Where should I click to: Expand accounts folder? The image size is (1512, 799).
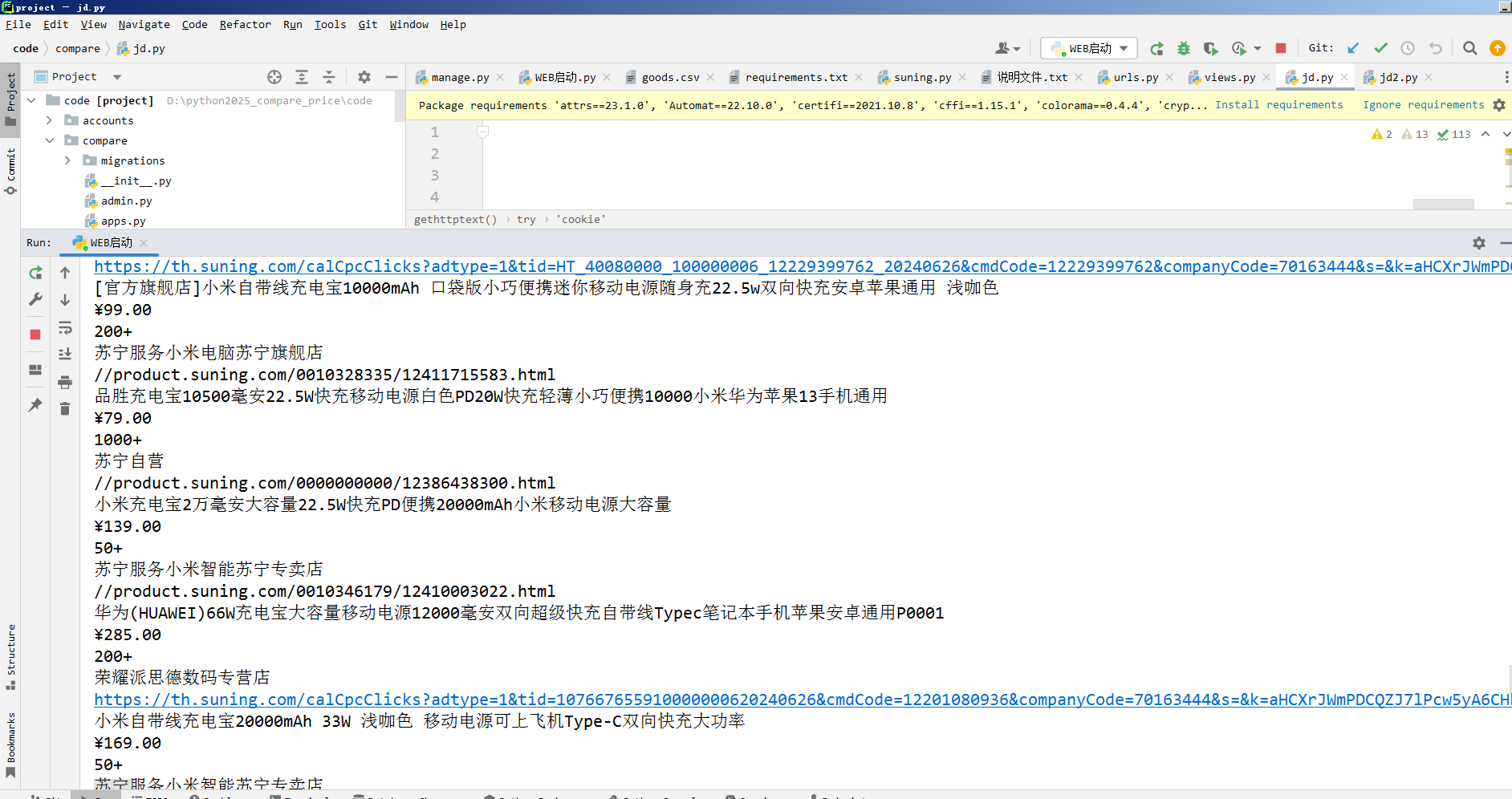pyautogui.click(x=50, y=120)
